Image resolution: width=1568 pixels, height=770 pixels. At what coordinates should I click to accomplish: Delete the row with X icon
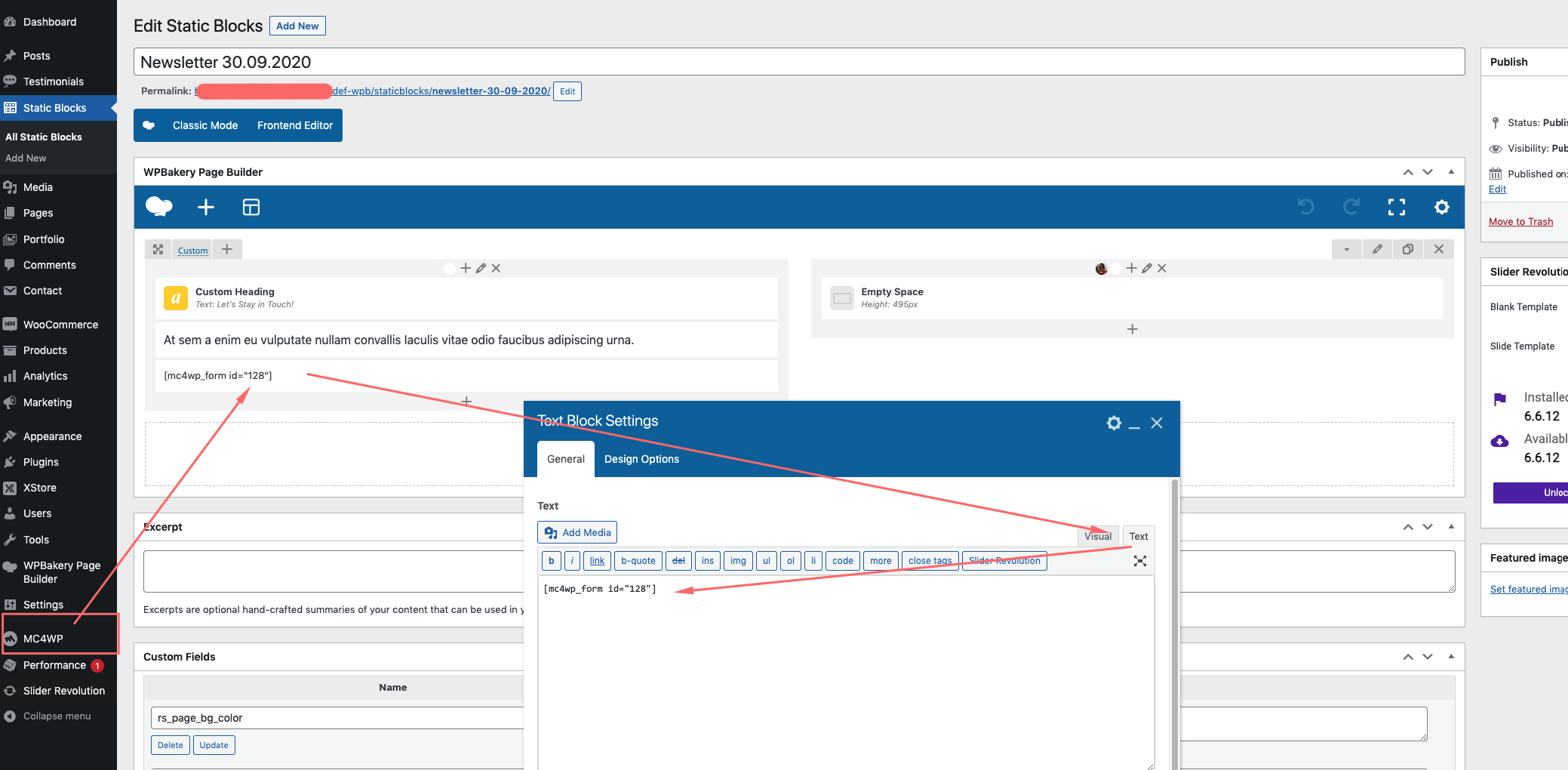(1439, 249)
